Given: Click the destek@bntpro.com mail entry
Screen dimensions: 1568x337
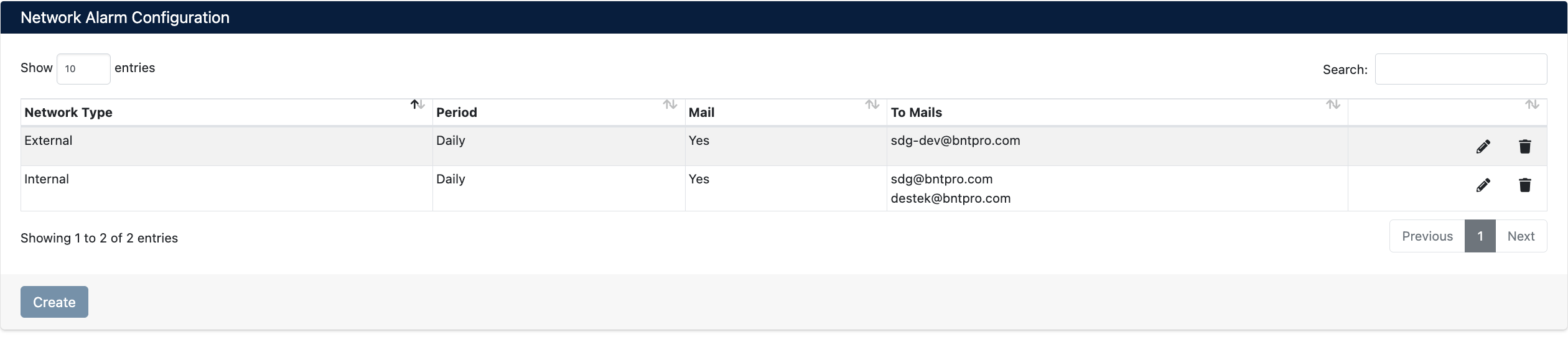Looking at the screenshot, I should [950, 198].
